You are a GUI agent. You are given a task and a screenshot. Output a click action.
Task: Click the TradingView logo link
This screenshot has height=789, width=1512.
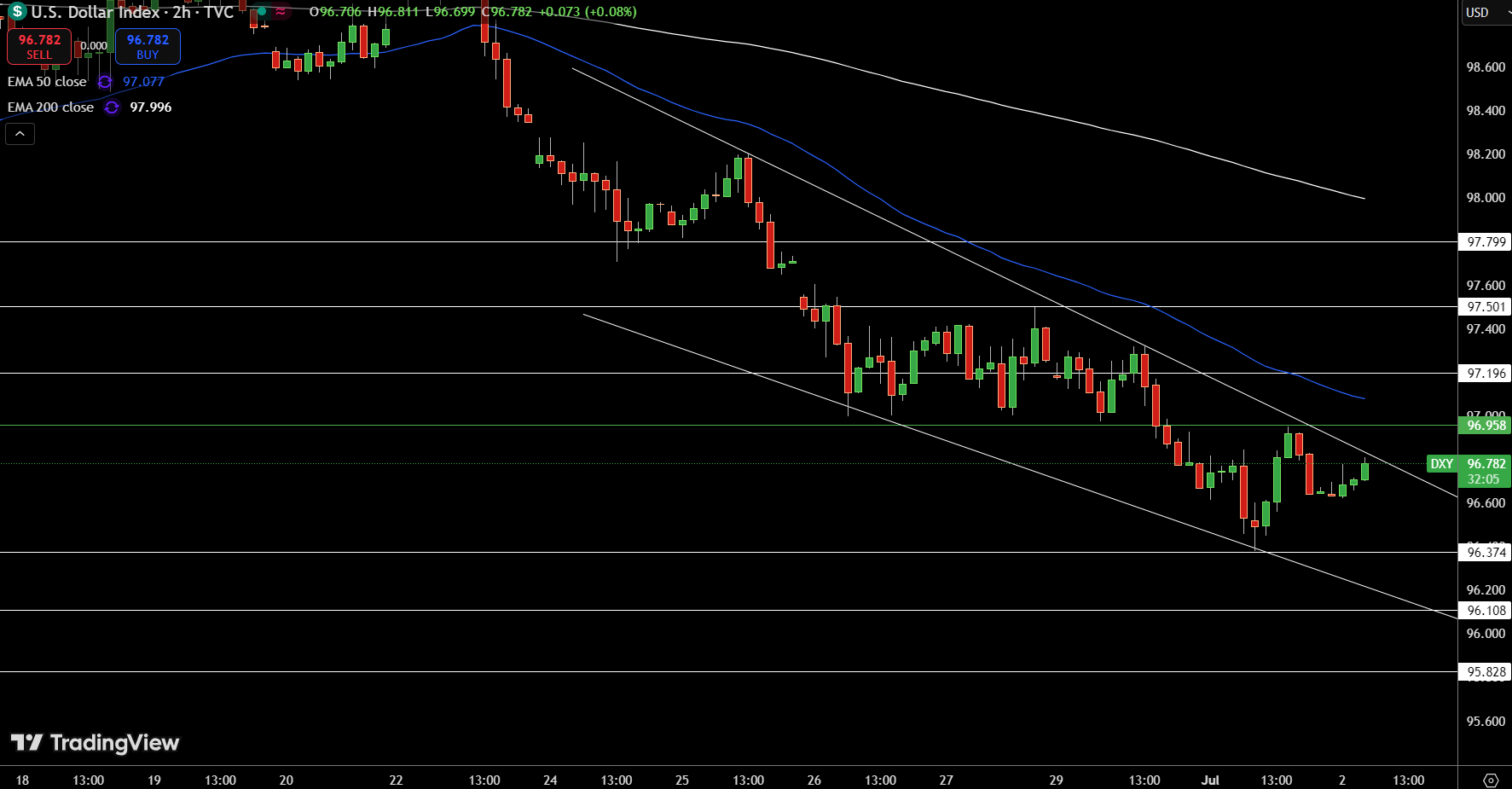[x=95, y=743]
